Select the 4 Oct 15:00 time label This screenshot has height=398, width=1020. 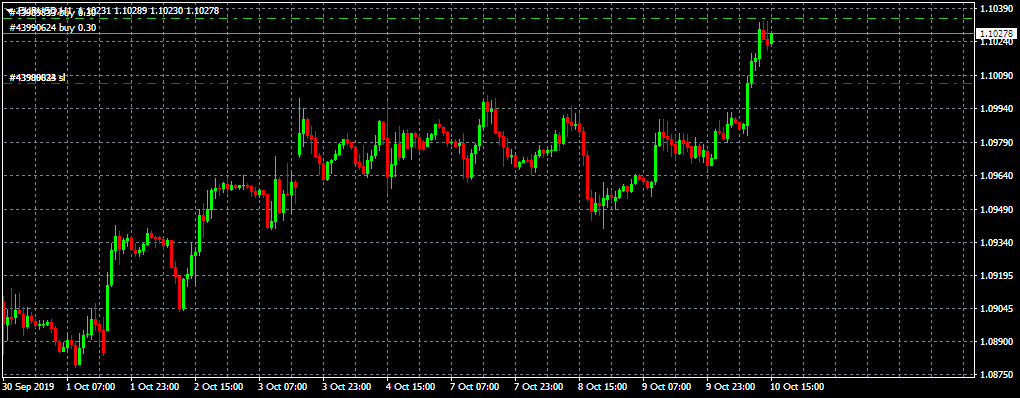pyautogui.click(x=412, y=387)
